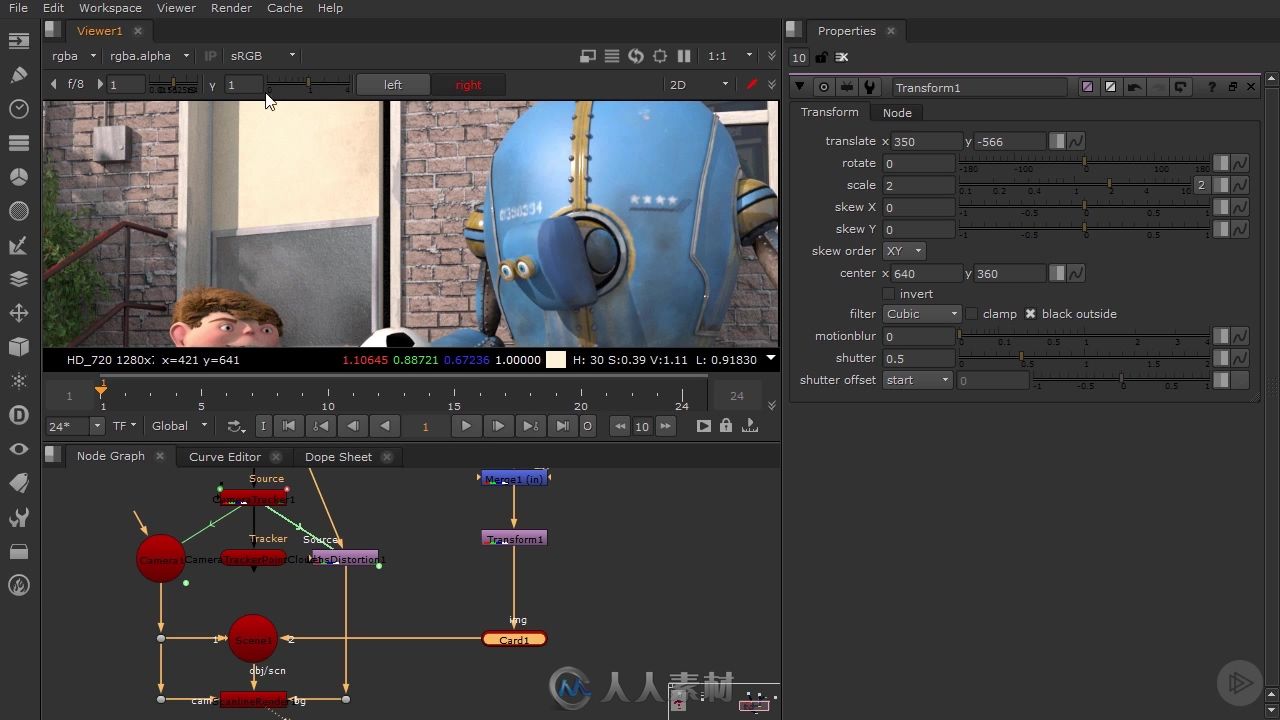1280x720 pixels.
Task: Click the viewer refresh icon
Action: click(x=636, y=56)
